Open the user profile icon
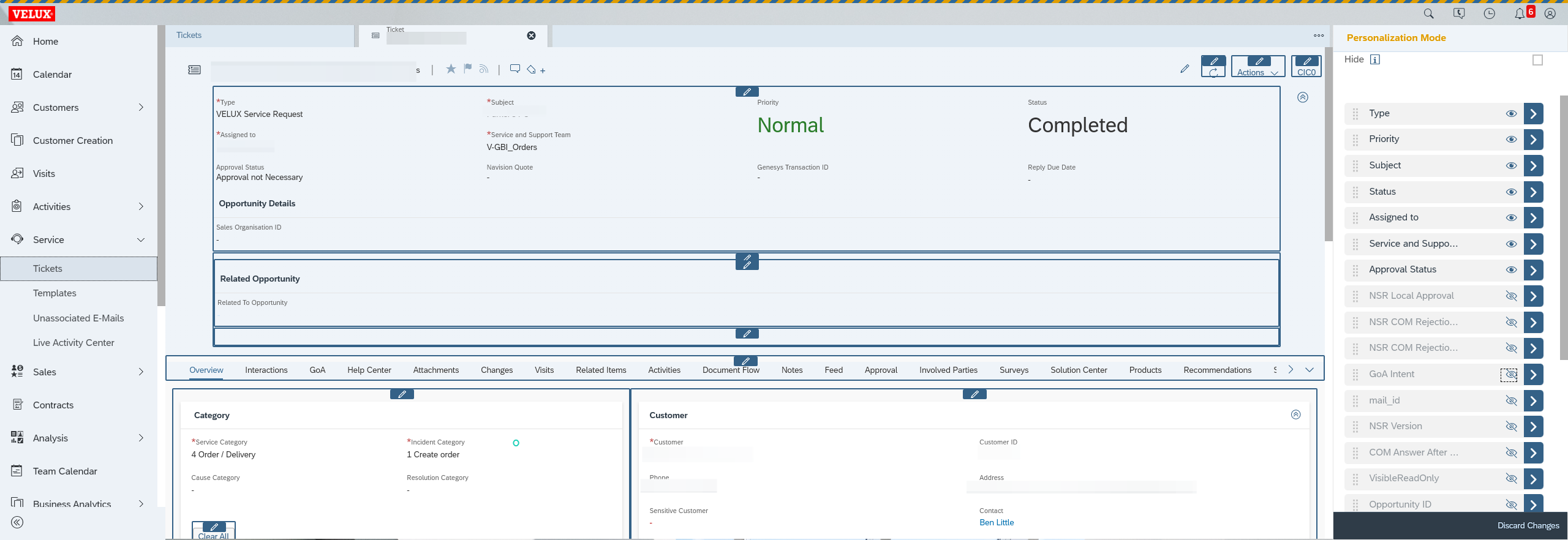Viewport: 1568px width, 540px height. coord(1550,13)
